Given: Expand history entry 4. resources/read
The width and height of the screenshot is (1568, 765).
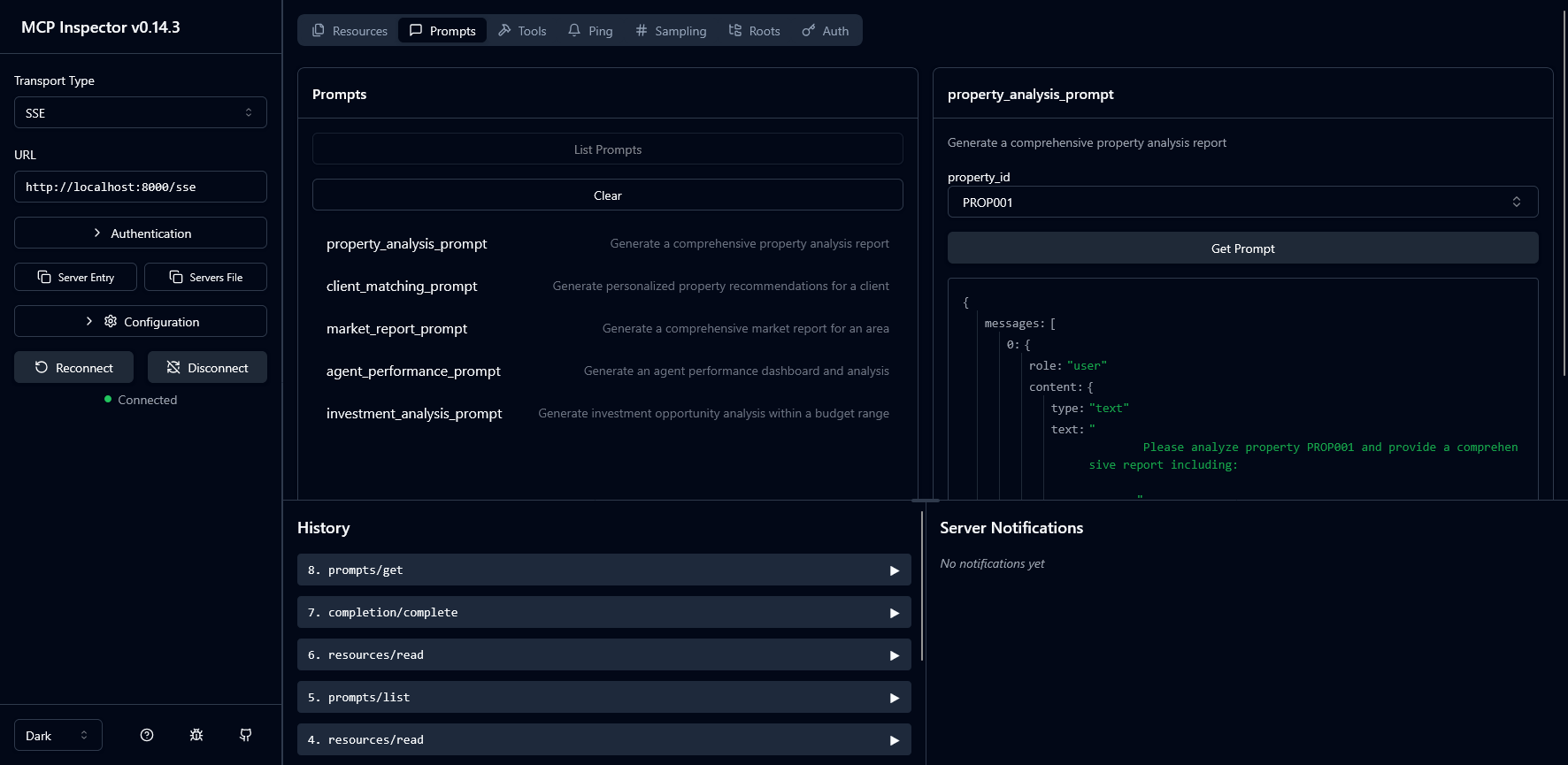Looking at the screenshot, I should coord(604,739).
